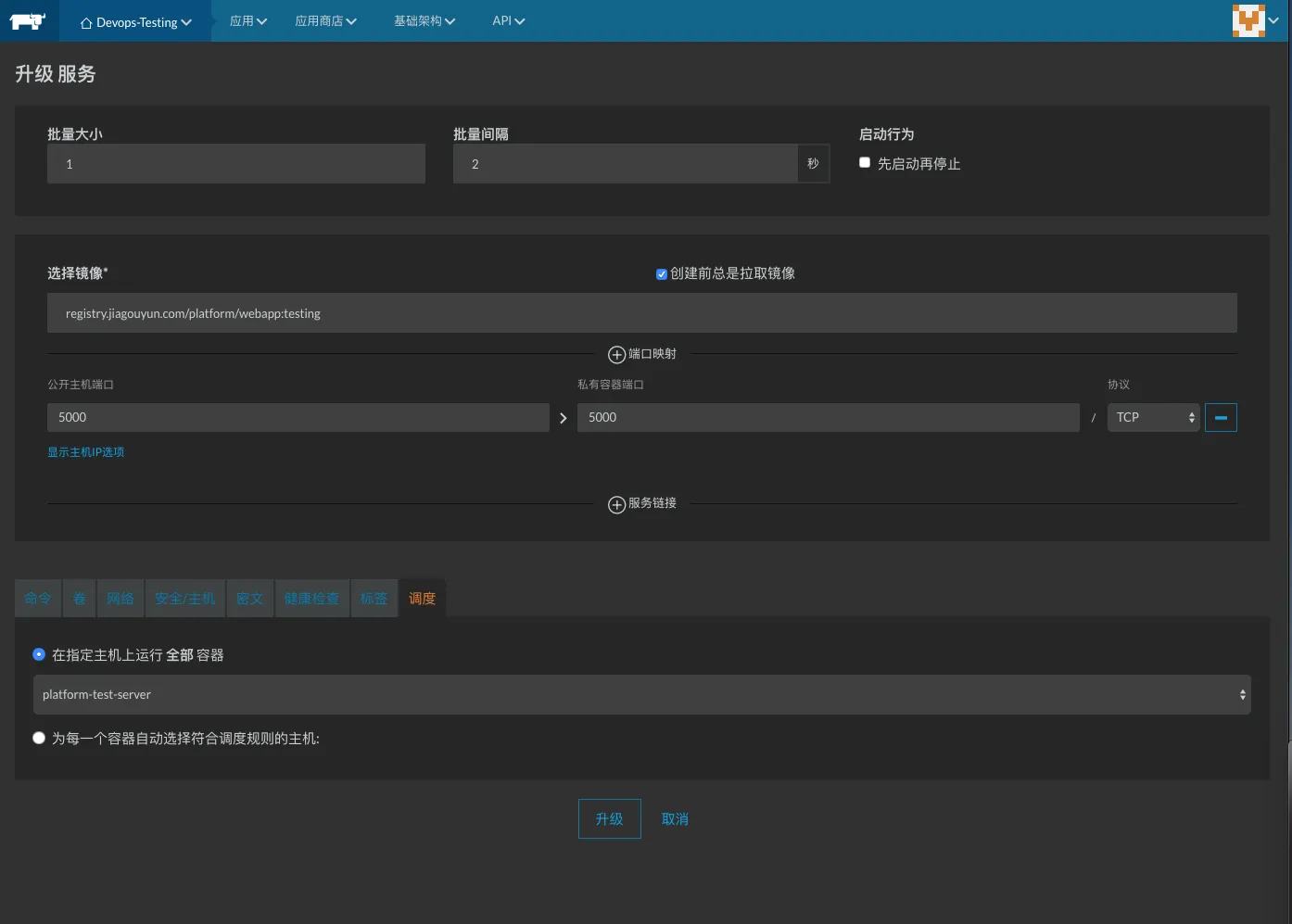Expand the API menu

coord(508,20)
